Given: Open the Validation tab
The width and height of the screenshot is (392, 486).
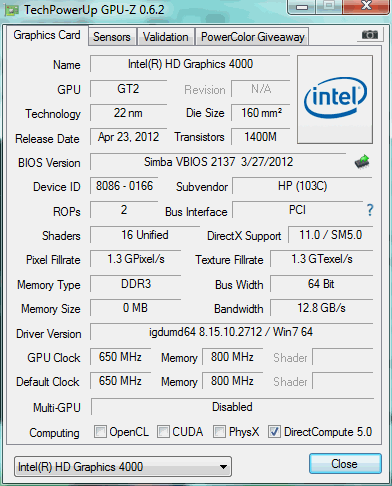Looking at the screenshot, I should click(166, 37).
